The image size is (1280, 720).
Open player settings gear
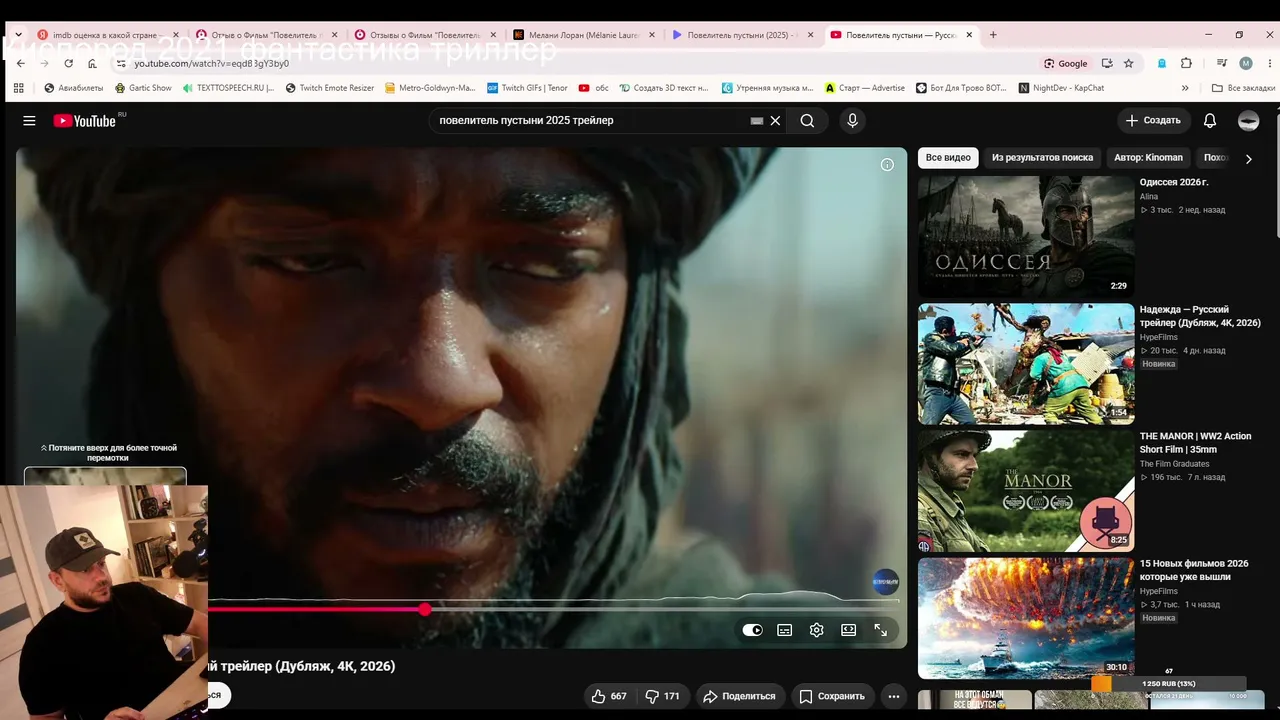point(817,630)
